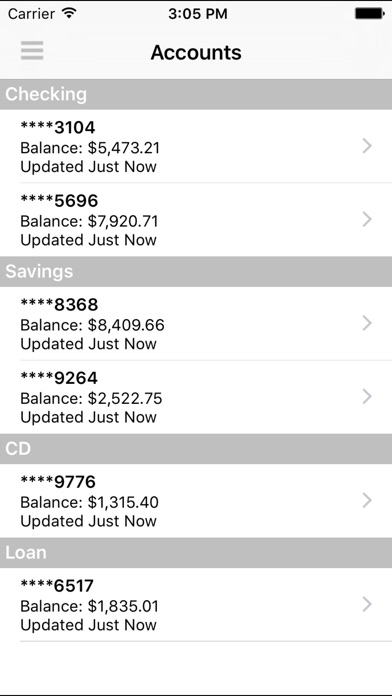Select savings account number ****9264
The height and width of the screenshot is (696, 392).
click(59, 378)
